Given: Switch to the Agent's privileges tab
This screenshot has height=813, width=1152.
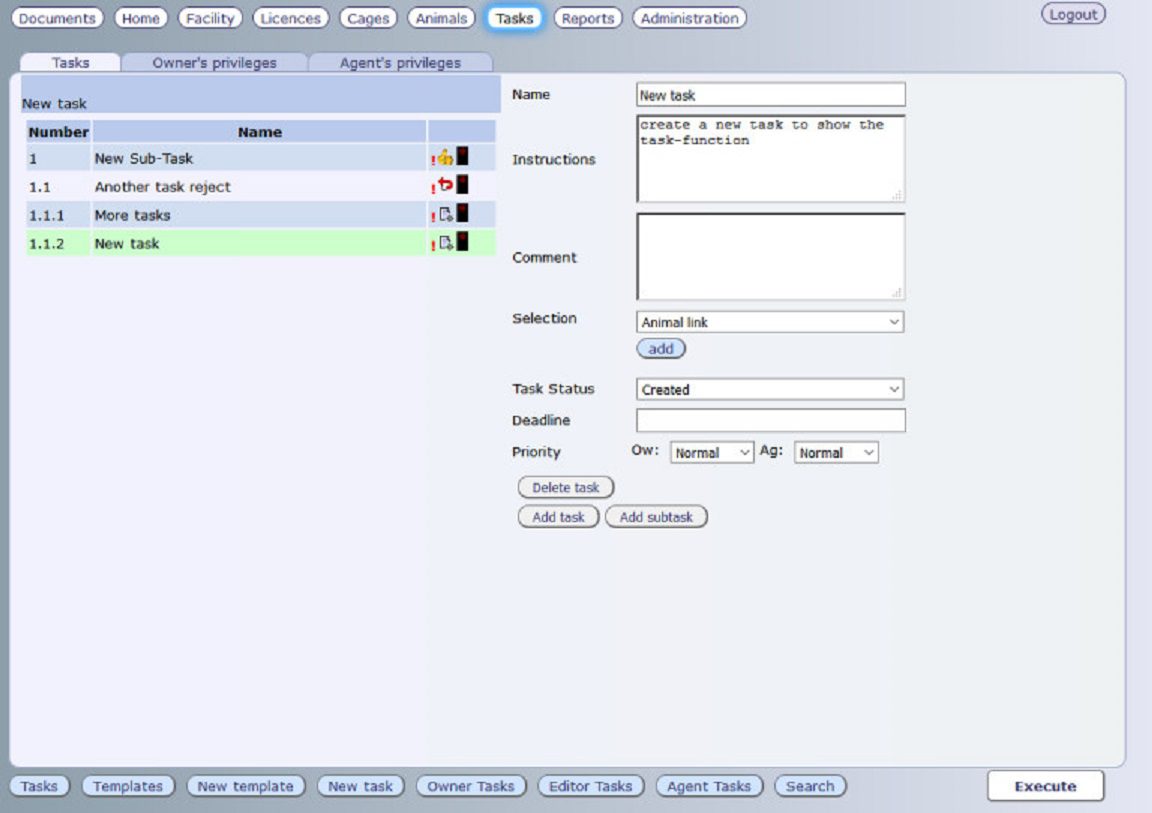Looking at the screenshot, I should (400, 62).
